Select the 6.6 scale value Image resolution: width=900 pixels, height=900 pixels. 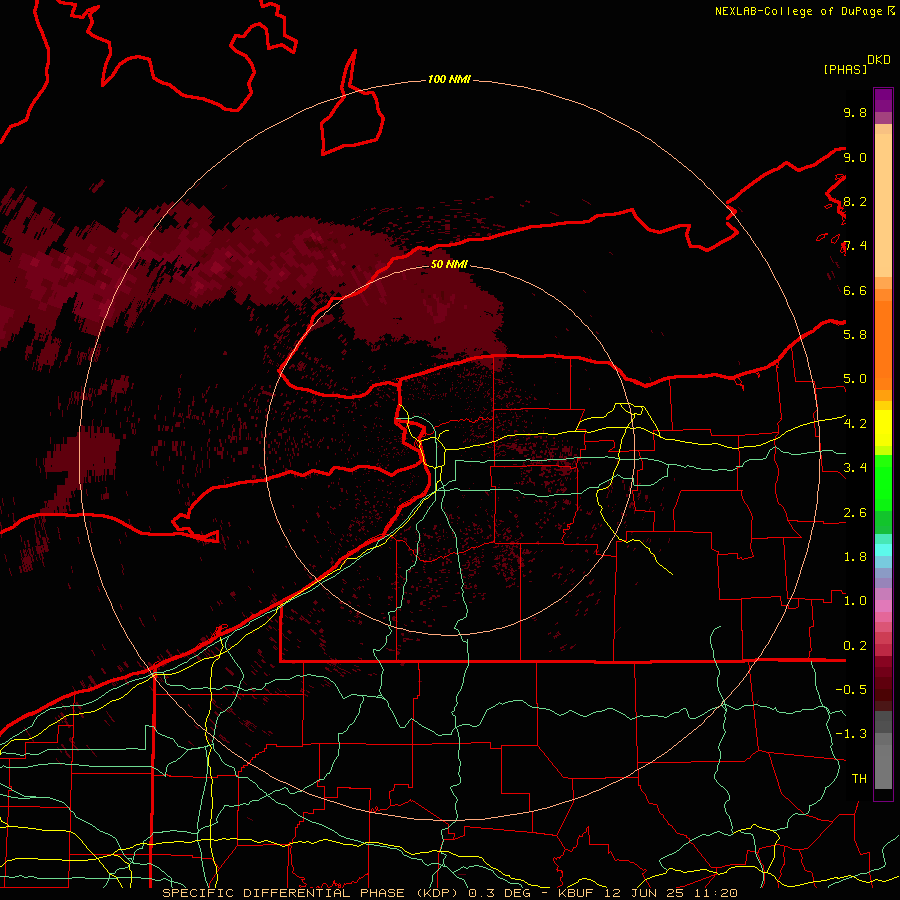tap(855, 290)
